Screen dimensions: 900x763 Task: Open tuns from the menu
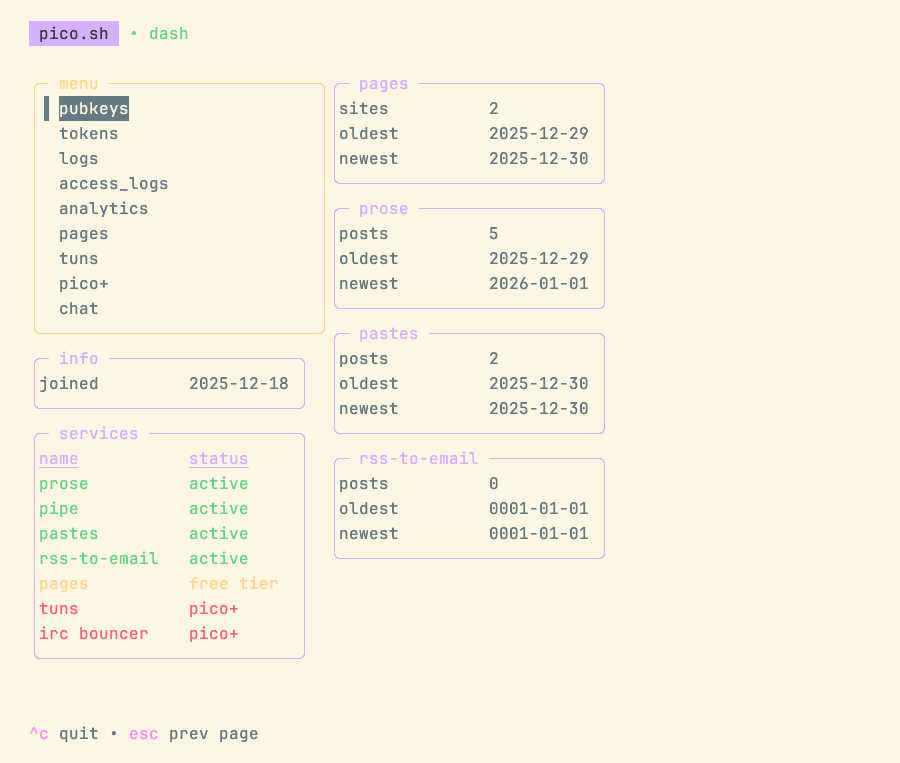point(78,258)
